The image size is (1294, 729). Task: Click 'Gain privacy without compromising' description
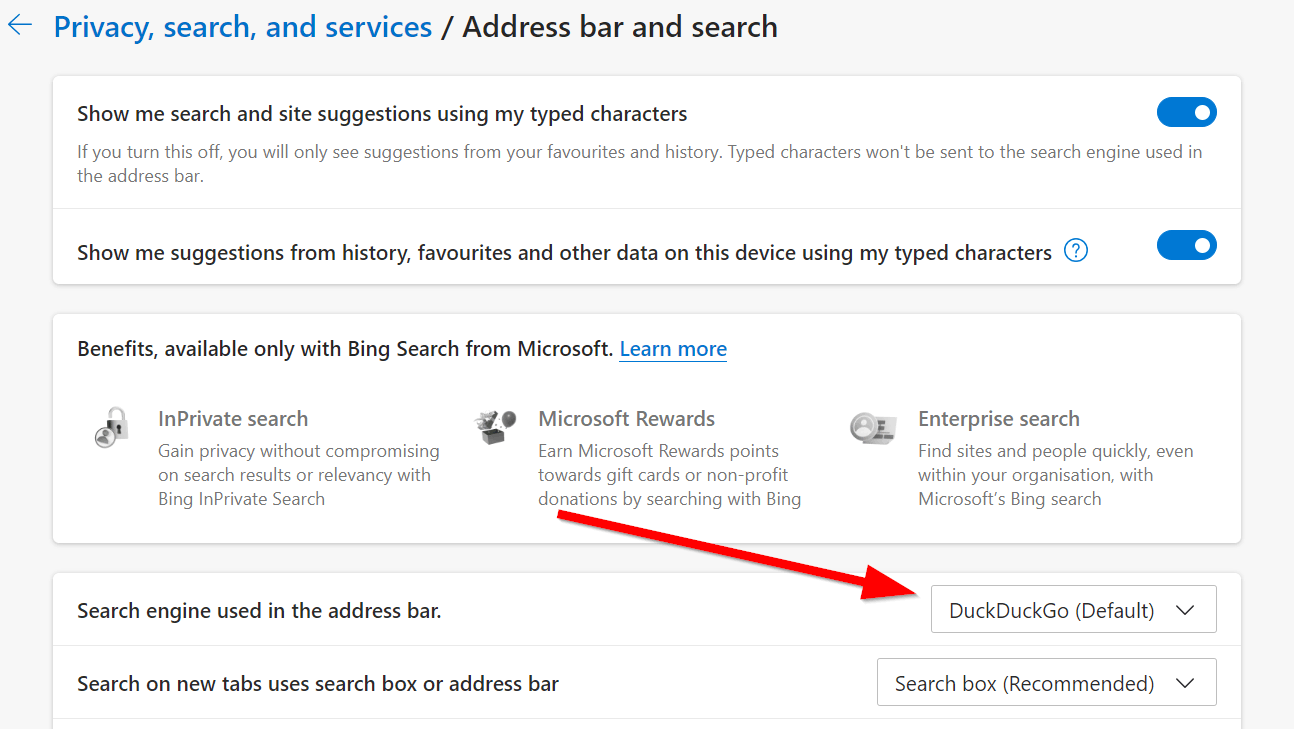point(299,475)
